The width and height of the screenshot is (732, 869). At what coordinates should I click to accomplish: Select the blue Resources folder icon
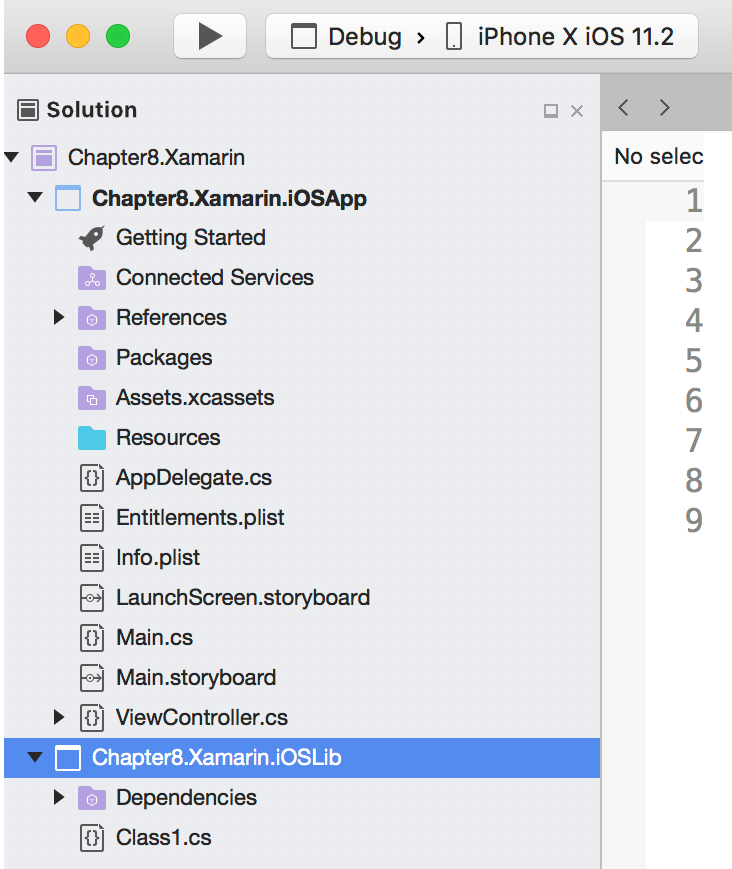click(91, 438)
